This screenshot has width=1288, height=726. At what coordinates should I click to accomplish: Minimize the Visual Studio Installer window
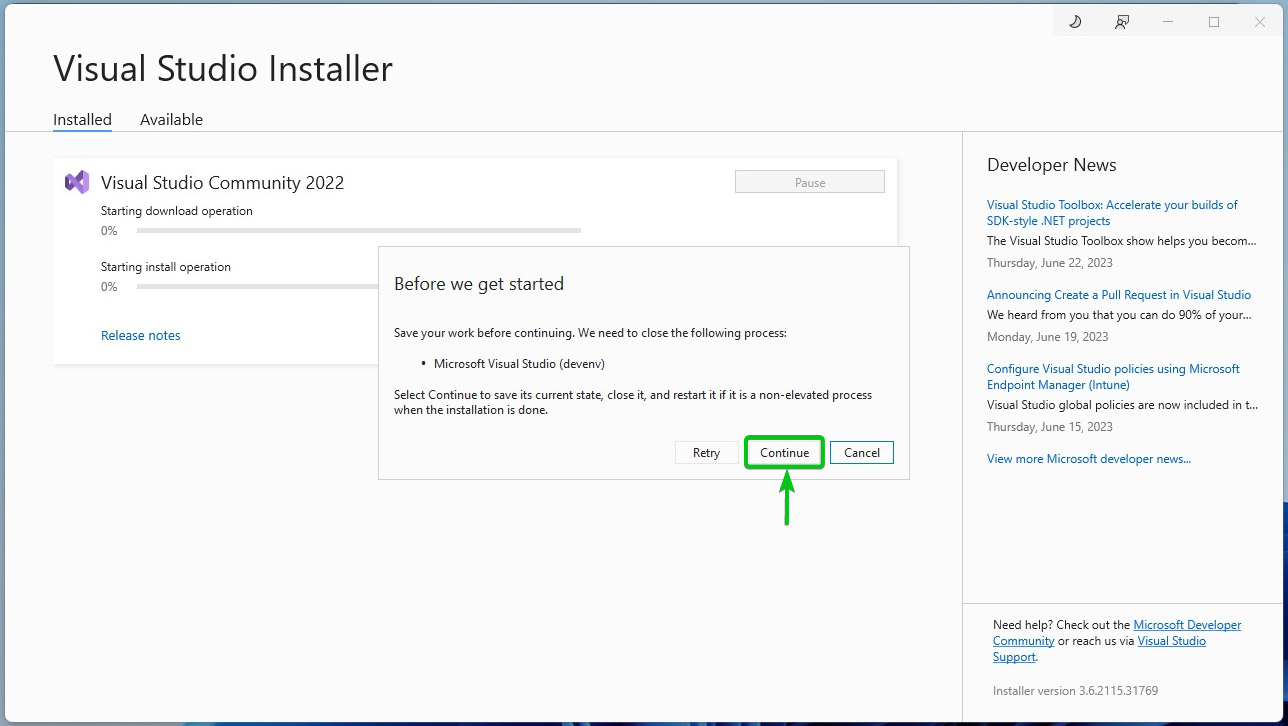(x=1168, y=22)
